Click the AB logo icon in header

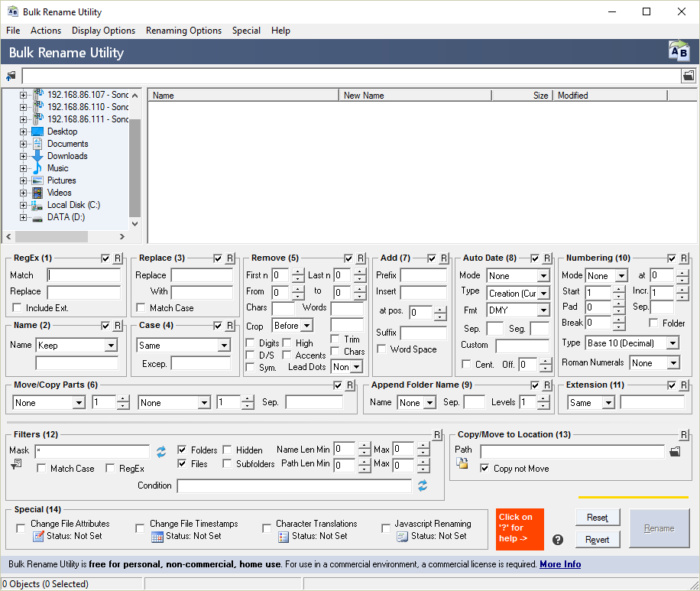pos(679,51)
